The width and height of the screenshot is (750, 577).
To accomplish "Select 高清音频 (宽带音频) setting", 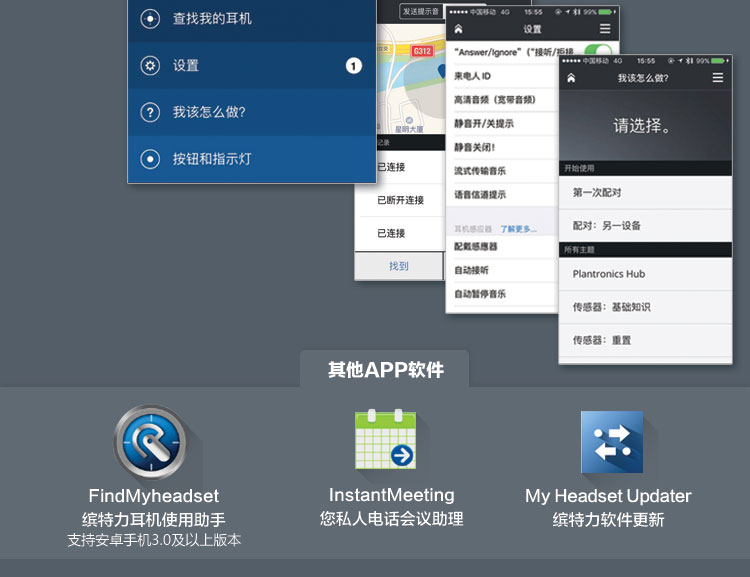I will [502, 100].
